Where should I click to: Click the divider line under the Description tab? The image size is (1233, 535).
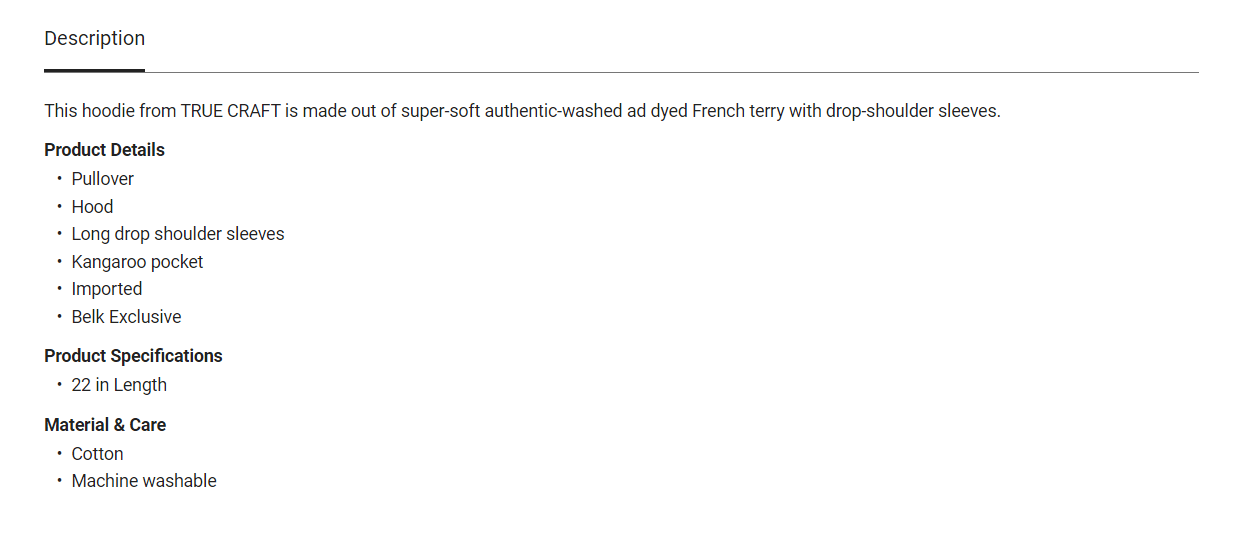(x=670, y=72)
